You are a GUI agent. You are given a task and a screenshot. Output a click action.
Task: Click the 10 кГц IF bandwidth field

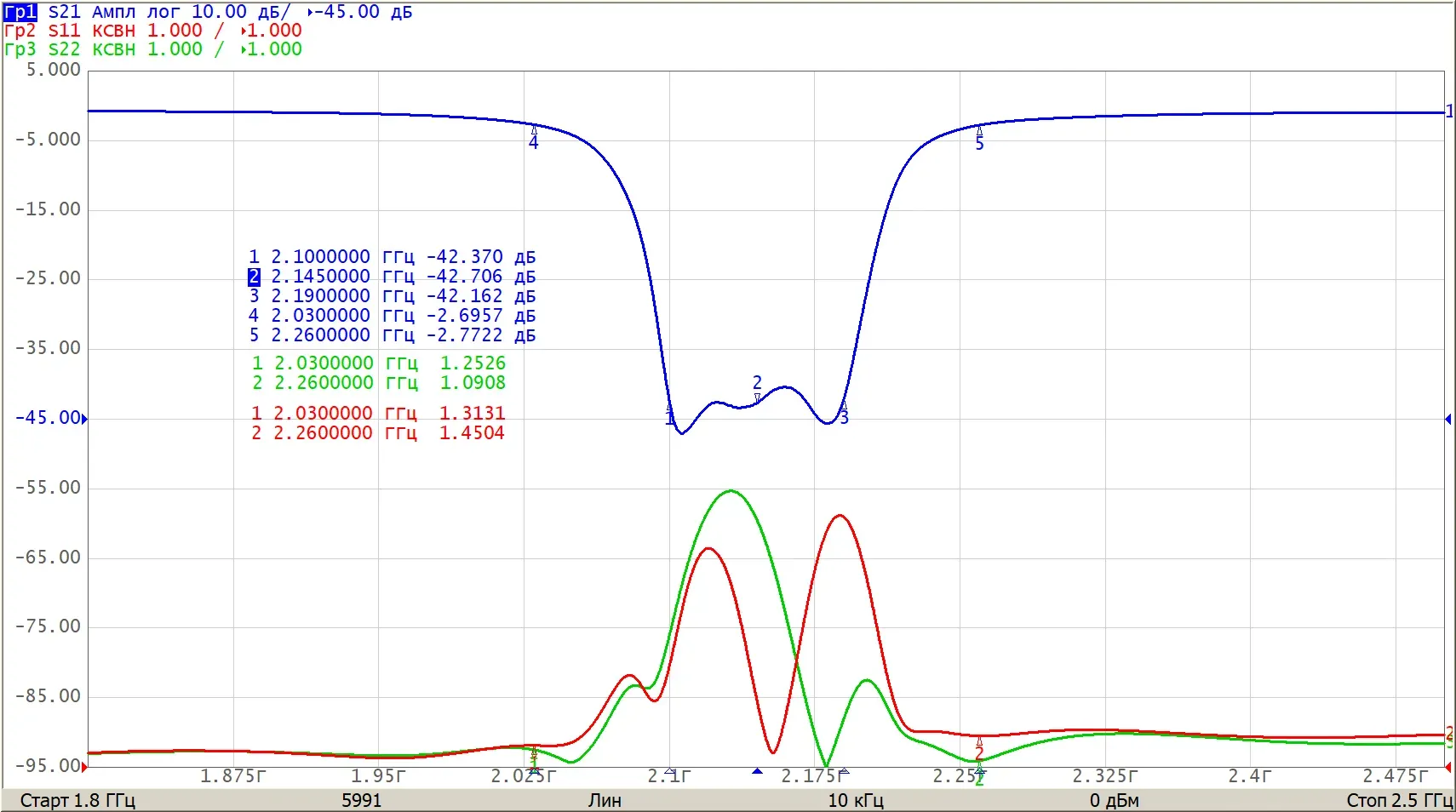856,801
